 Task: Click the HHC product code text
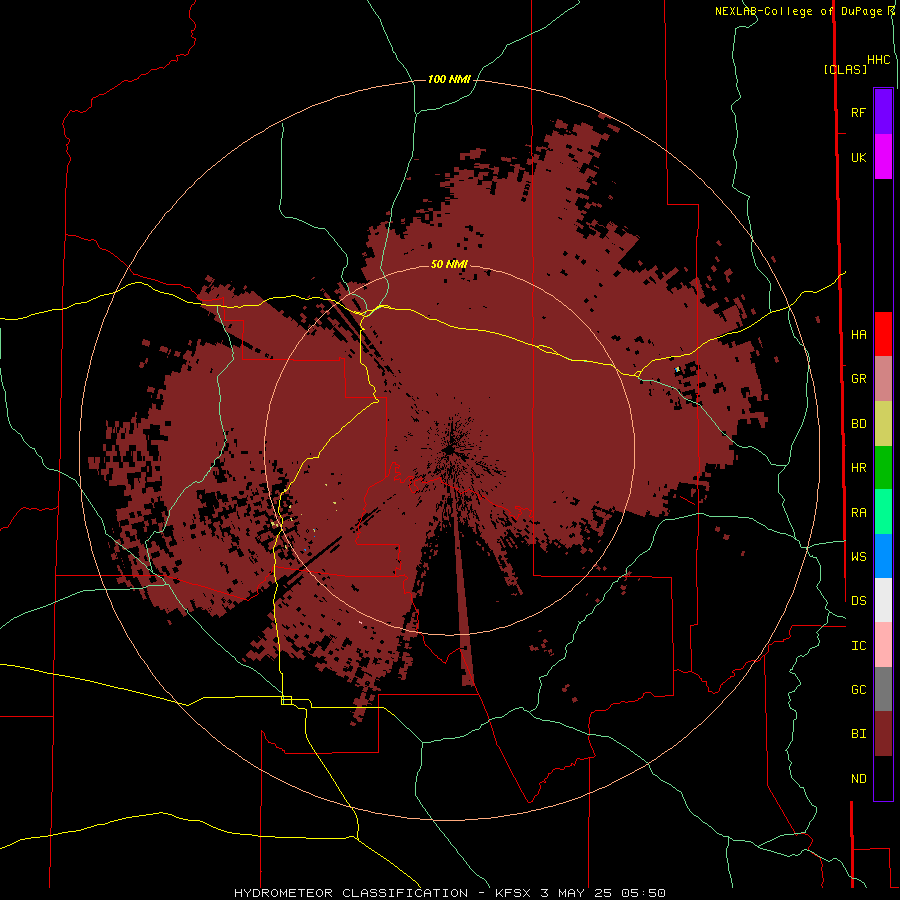[x=878, y=60]
